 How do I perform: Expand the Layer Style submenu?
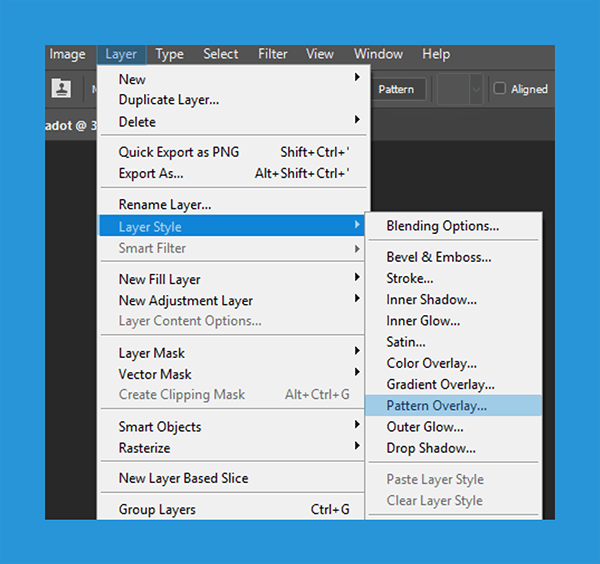click(232, 227)
